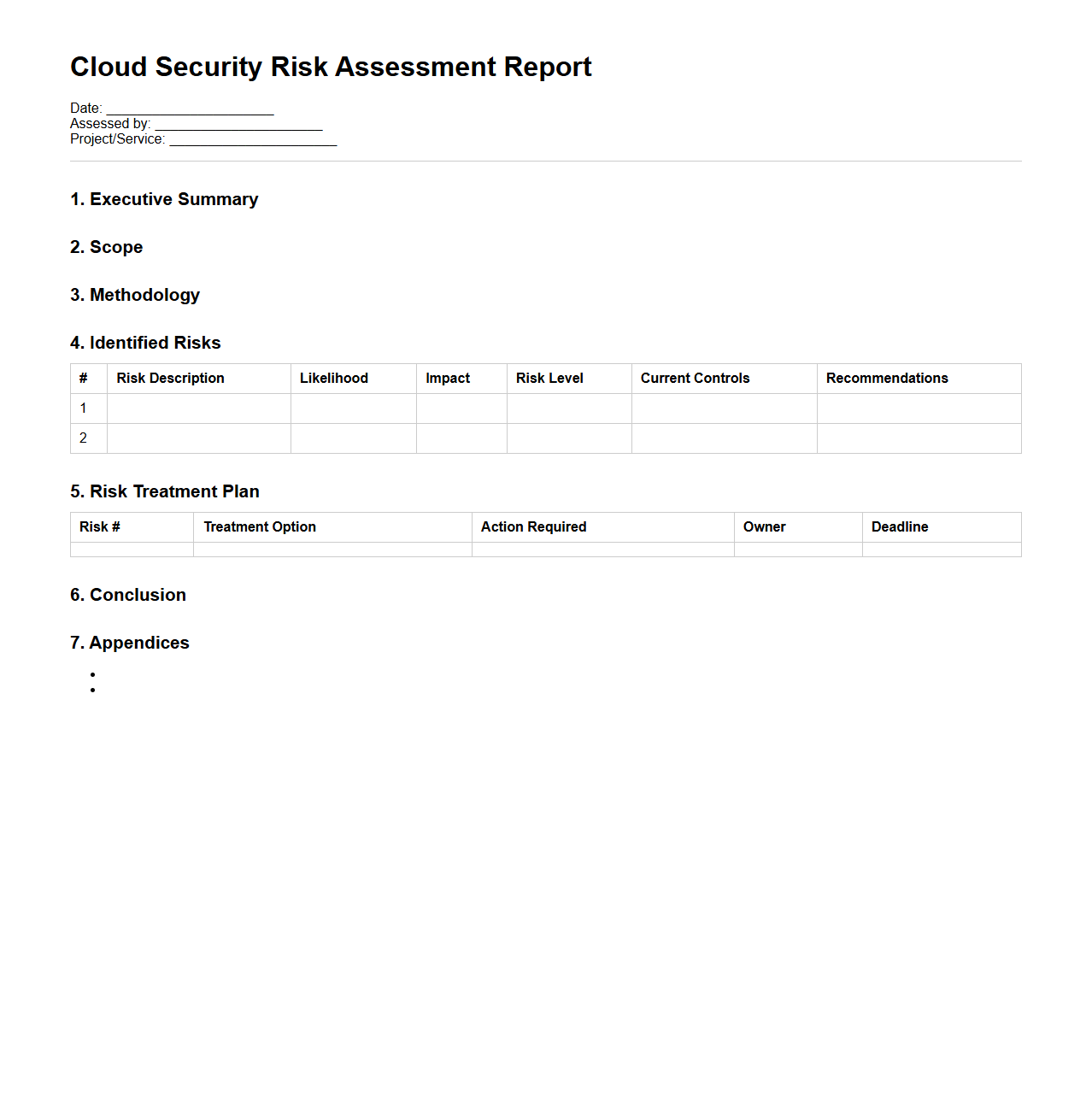Click the Assessed by blank field

237,124
